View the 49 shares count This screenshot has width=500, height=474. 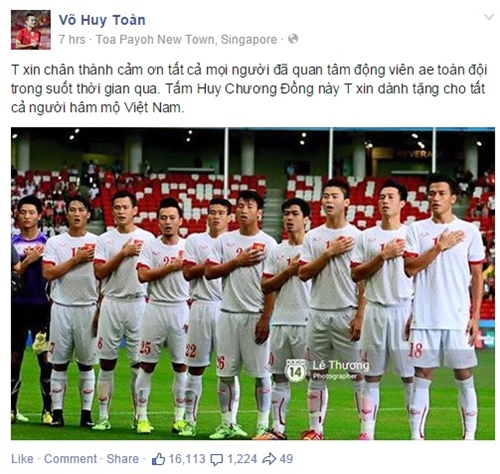pos(286,459)
